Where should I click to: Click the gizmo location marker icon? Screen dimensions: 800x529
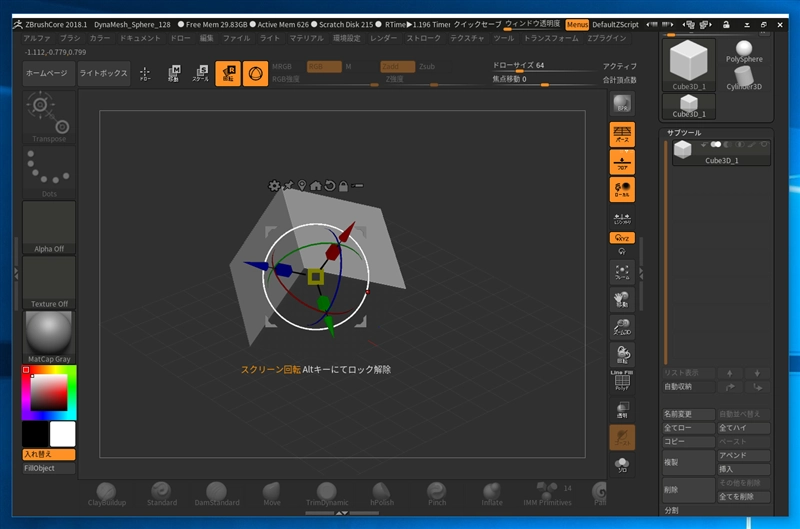tap(302, 186)
